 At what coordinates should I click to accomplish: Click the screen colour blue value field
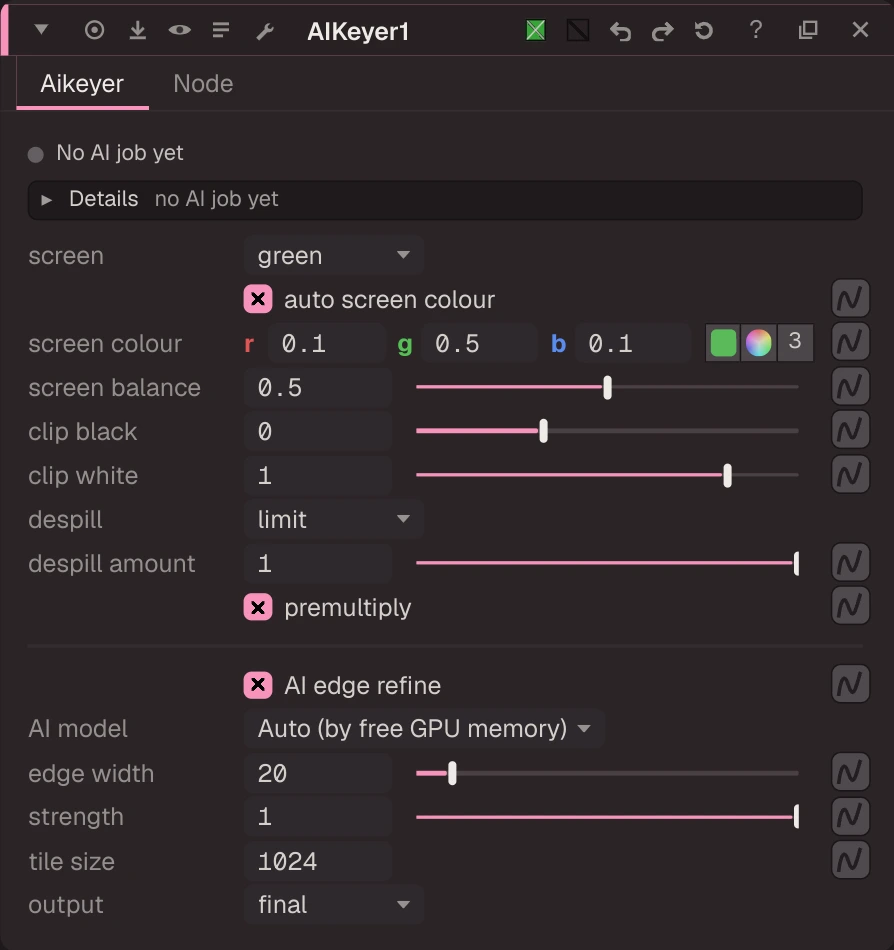(633, 344)
